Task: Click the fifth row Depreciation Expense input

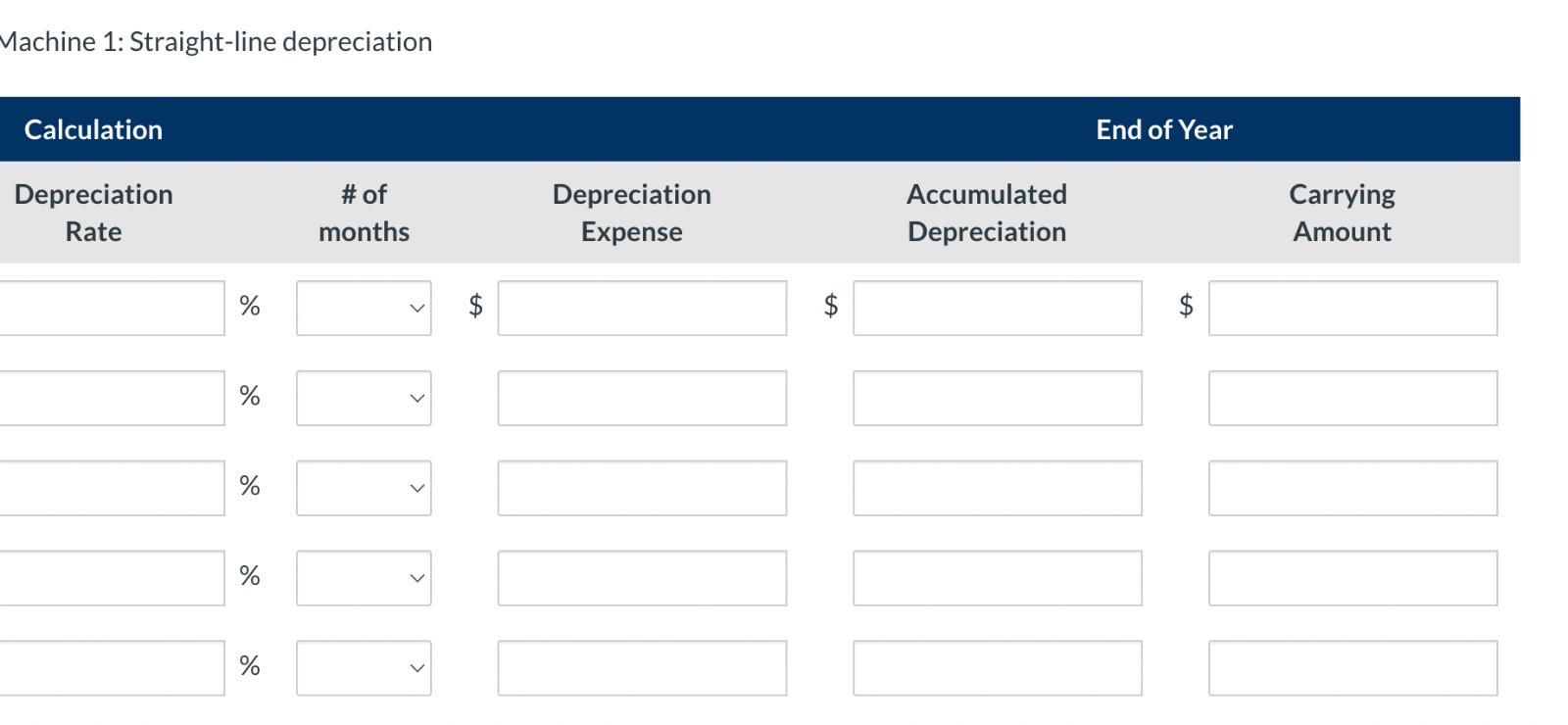Action: [x=642, y=668]
